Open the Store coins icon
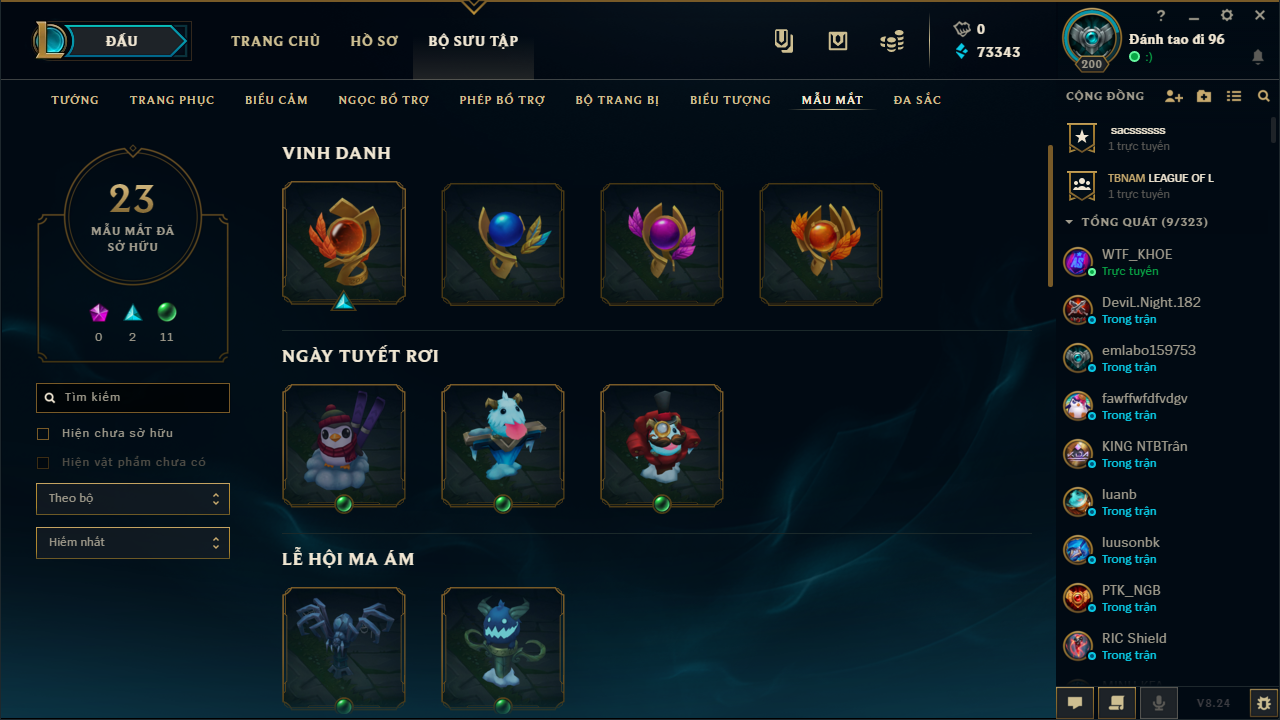This screenshot has width=1280, height=720. (x=892, y=41)
